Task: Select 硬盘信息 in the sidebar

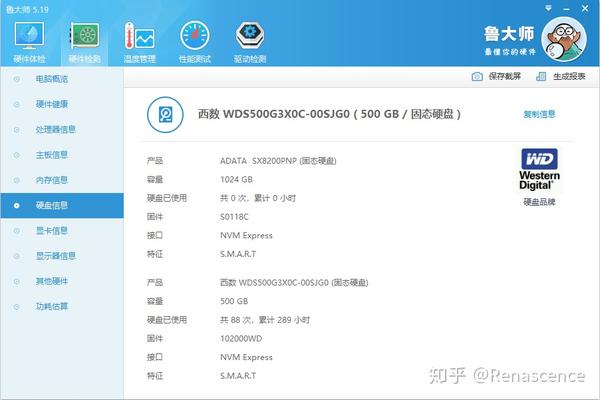Action: [x=62, y=206]
